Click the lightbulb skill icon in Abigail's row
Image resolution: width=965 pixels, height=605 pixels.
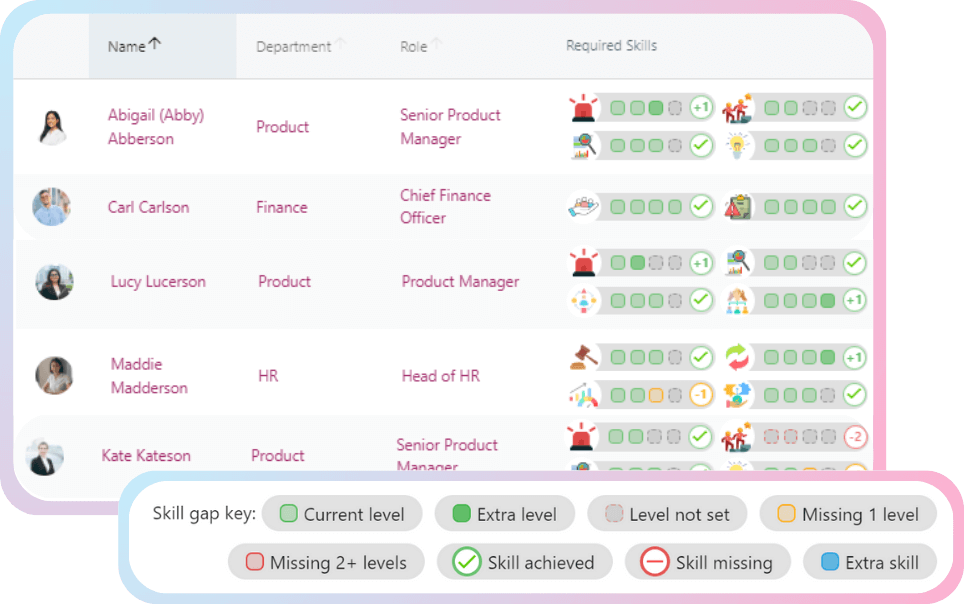click(738, 146)
